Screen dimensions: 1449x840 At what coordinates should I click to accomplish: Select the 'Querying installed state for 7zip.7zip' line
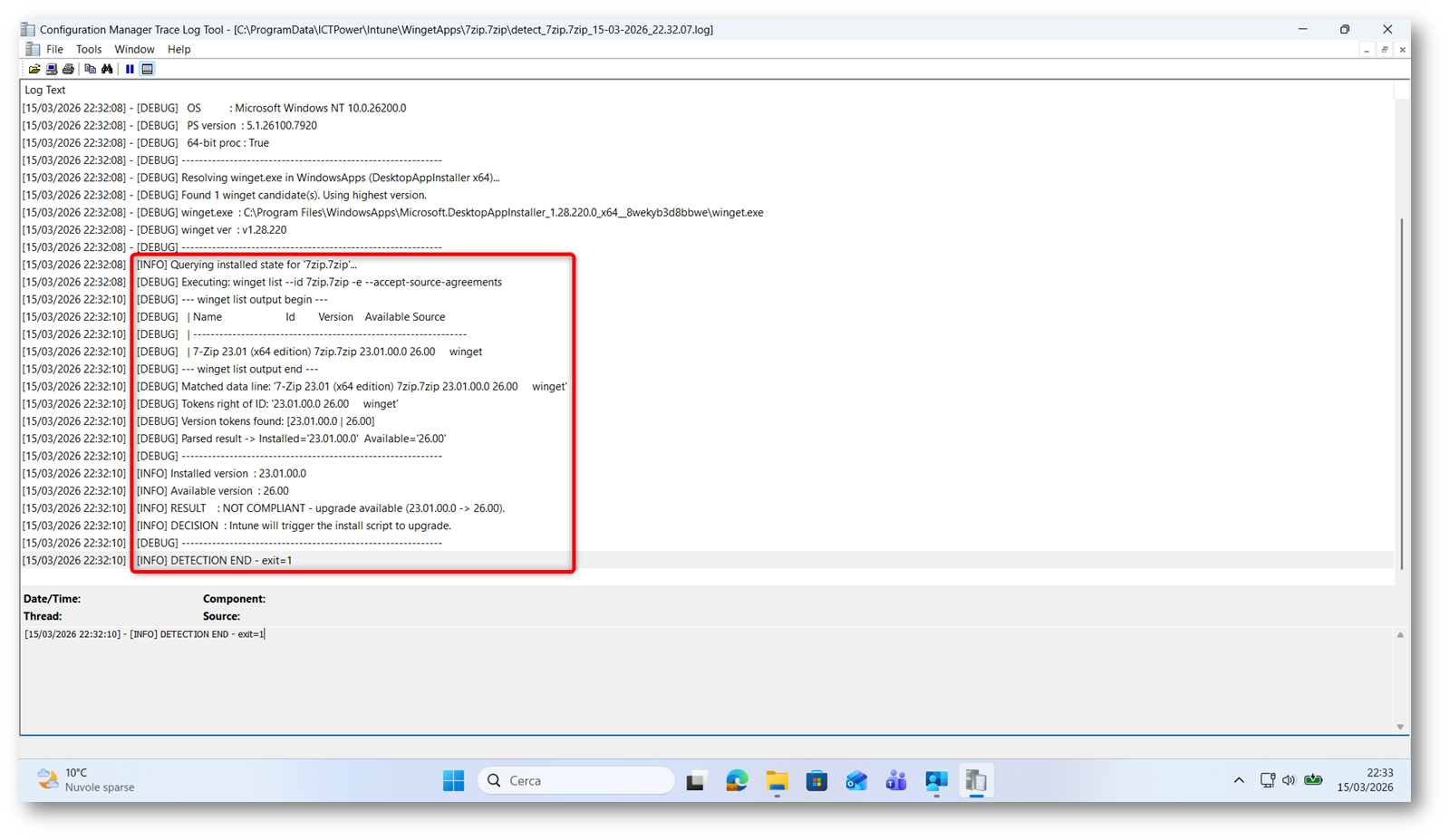707,265
